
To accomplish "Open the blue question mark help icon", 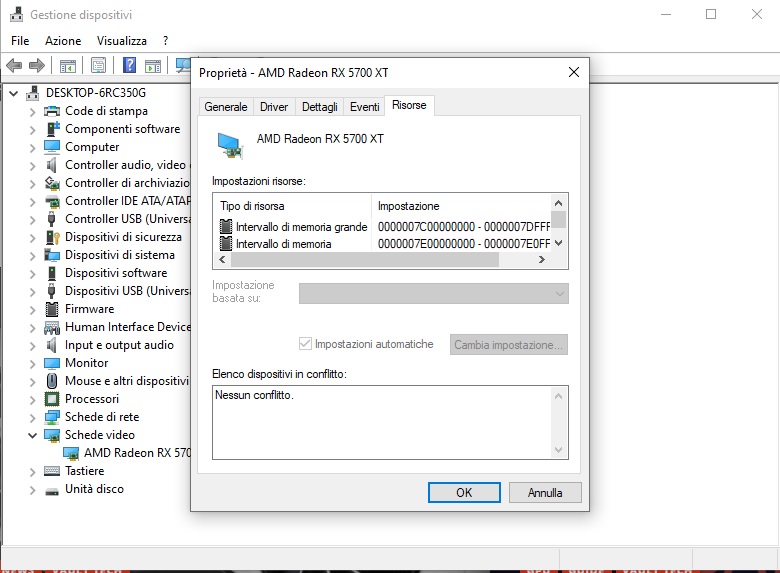I will 129,65.
